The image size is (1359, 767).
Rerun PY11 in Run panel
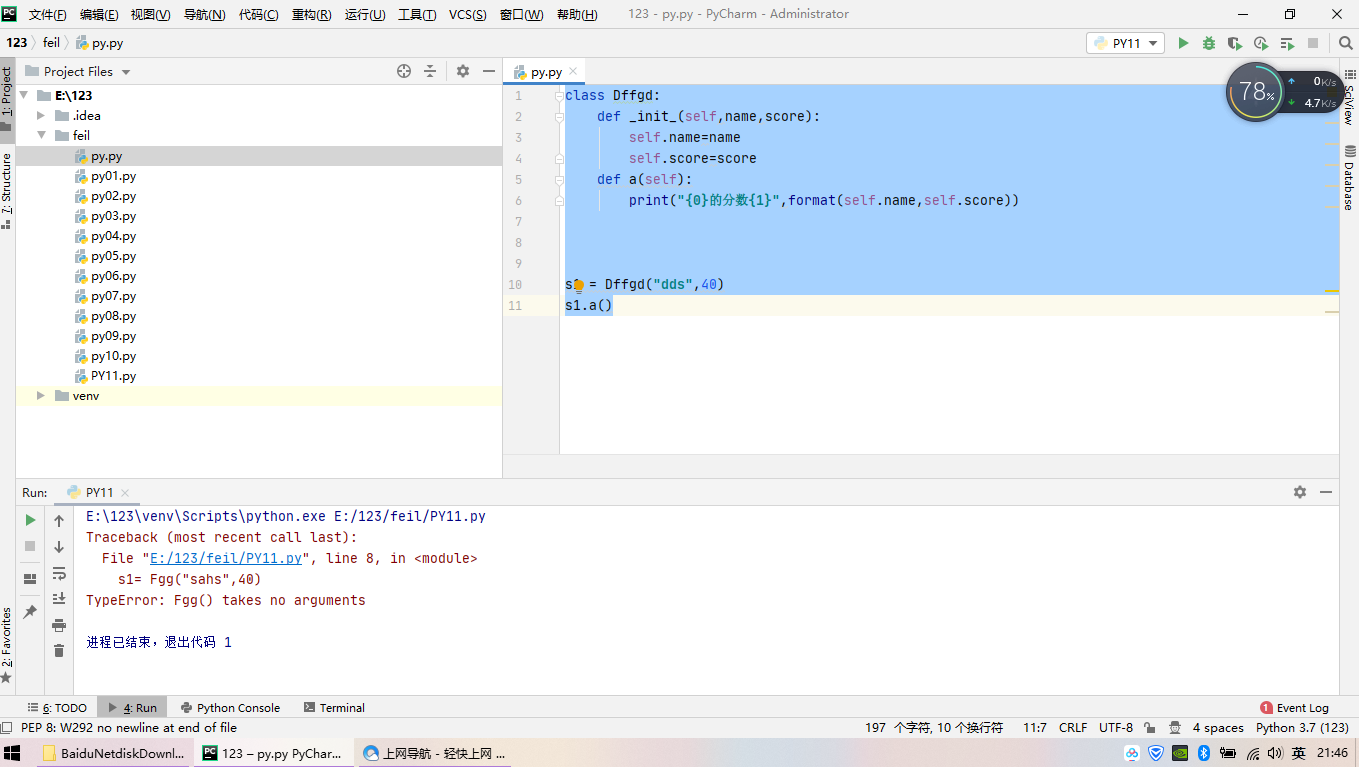tap(30, 520)
